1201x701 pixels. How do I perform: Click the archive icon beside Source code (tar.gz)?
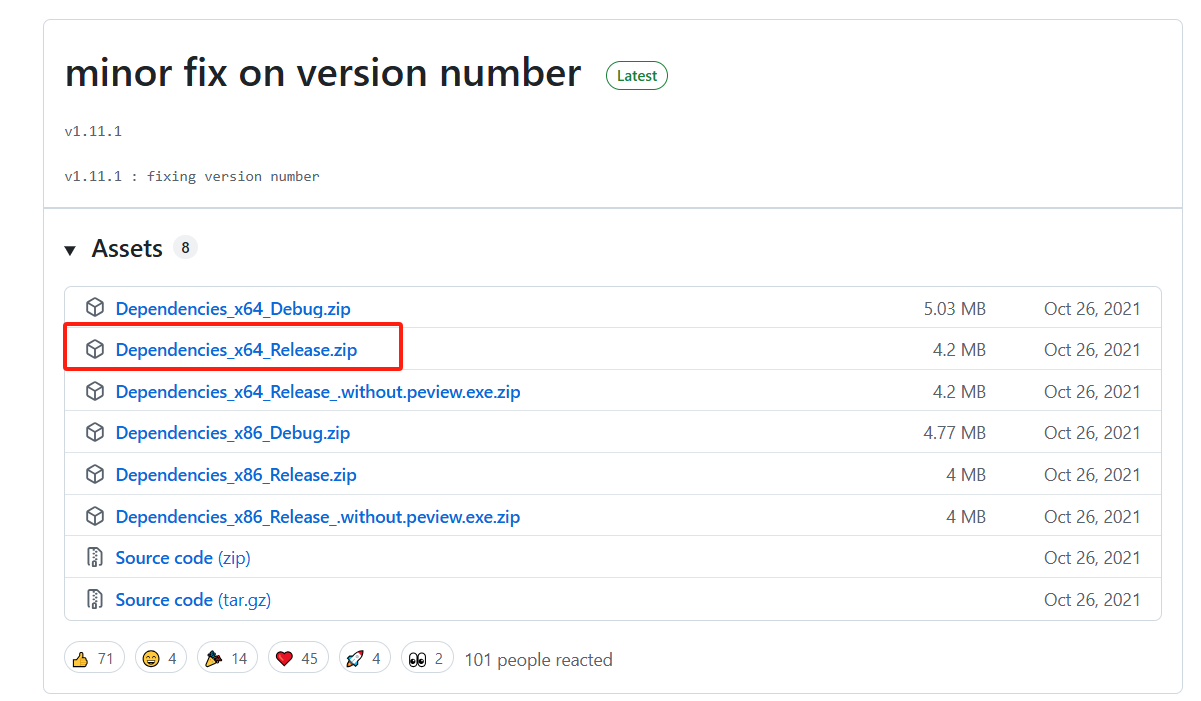click(x=95, y=599)
